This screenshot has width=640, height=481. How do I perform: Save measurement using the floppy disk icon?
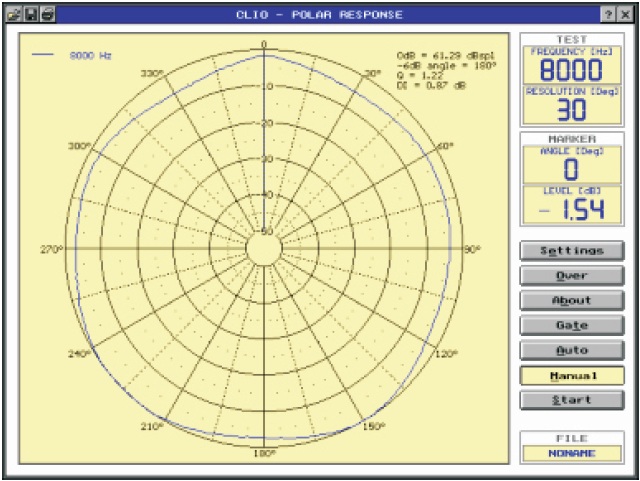point(31,14)
